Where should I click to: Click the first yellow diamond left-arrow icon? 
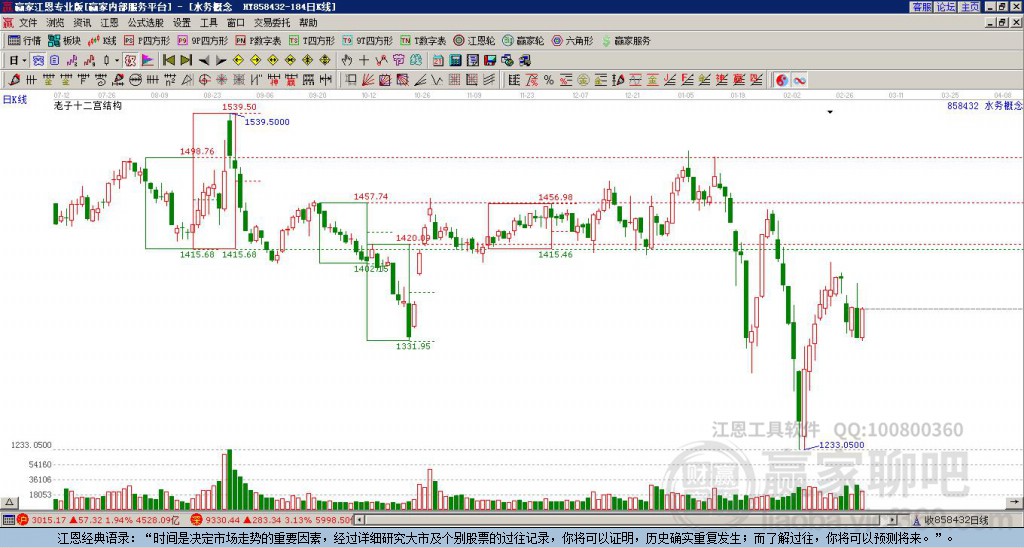click(238, 60)
